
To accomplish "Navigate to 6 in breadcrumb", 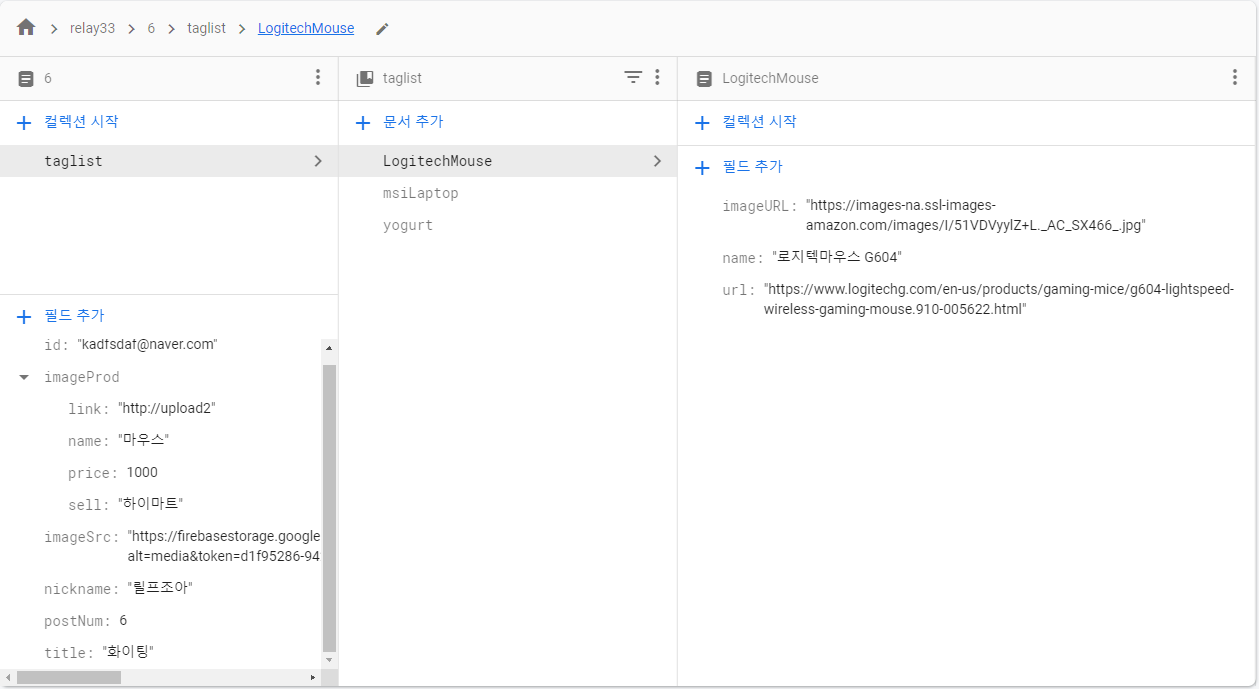I will [x=151, y=28].
